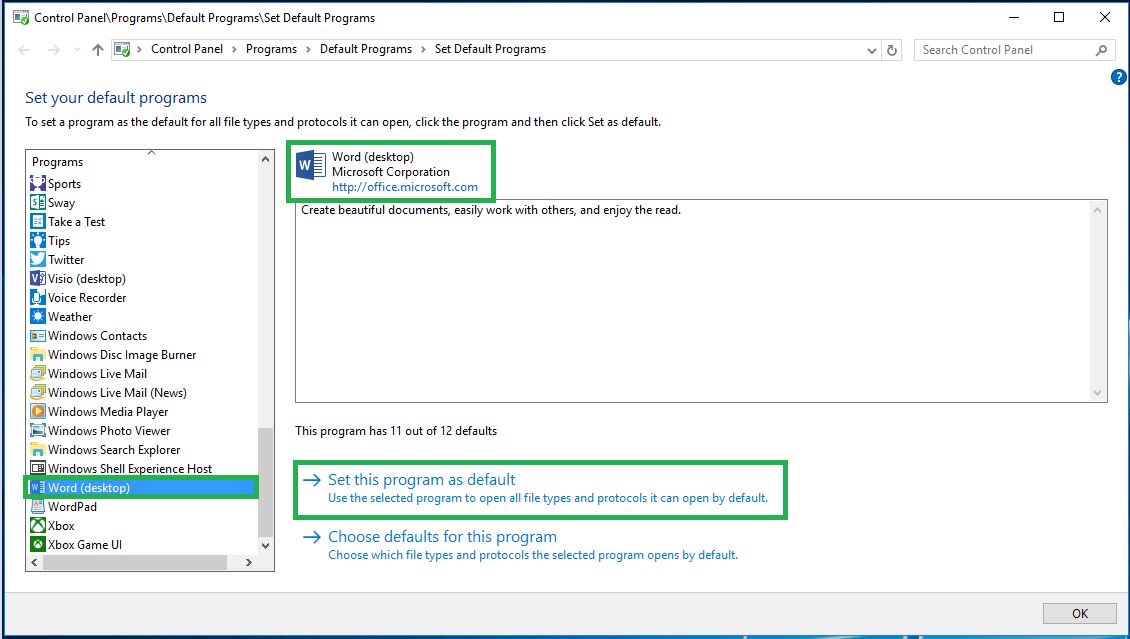Click the Sway program icon
This screenshot has width=1130, height=639.
tap(37, 202)
